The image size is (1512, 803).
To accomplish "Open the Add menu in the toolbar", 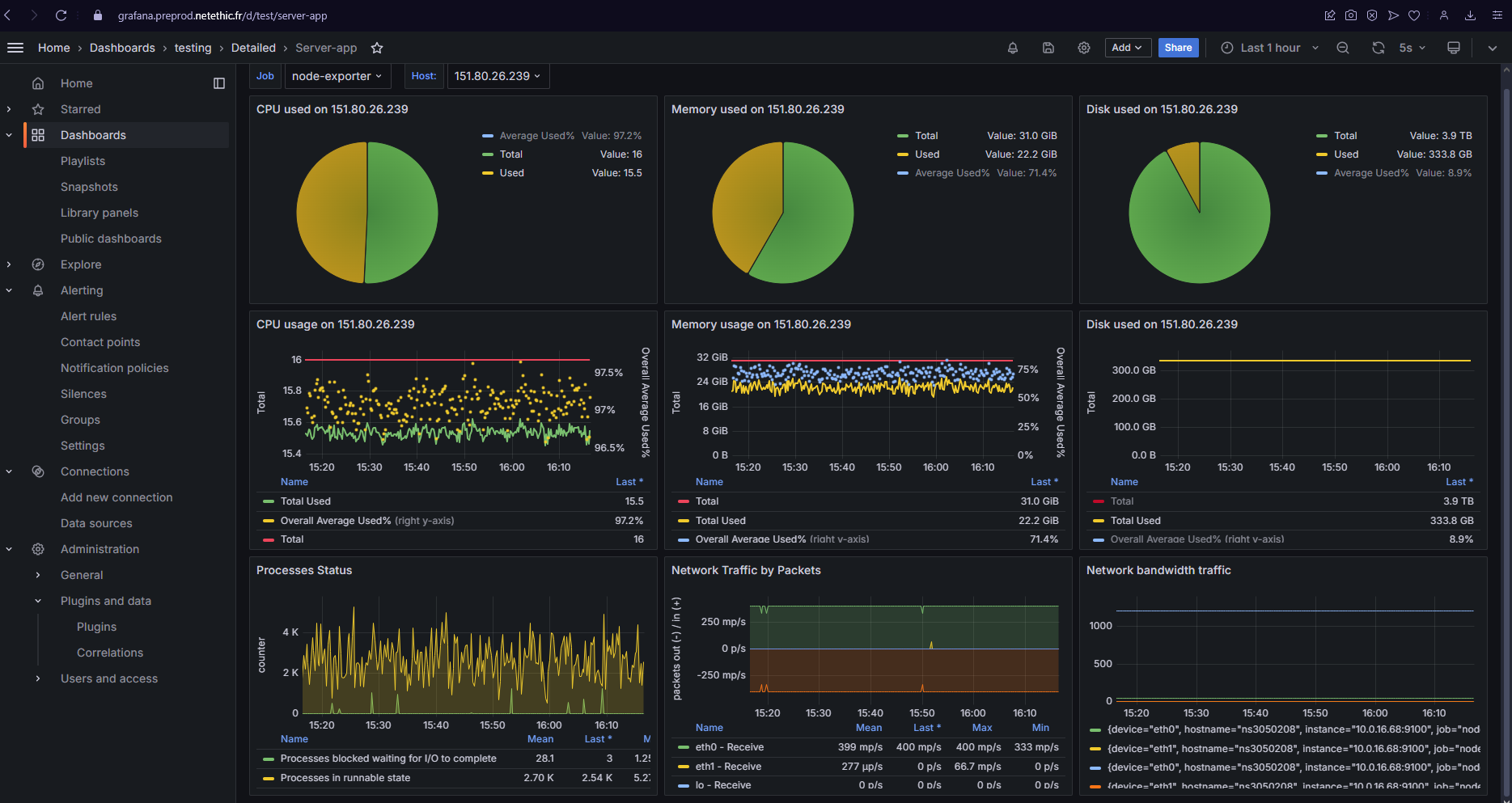I will coord(1127,48).
